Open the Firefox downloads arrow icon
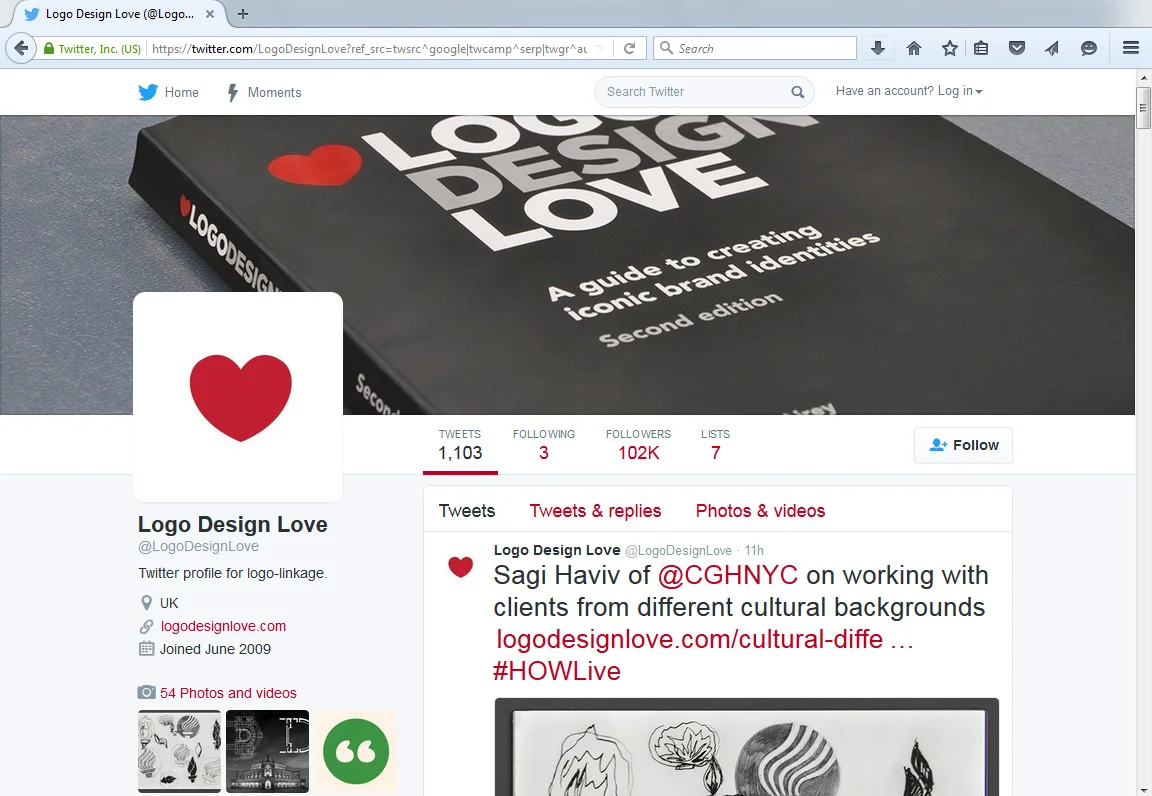 [x=877, y=49]
